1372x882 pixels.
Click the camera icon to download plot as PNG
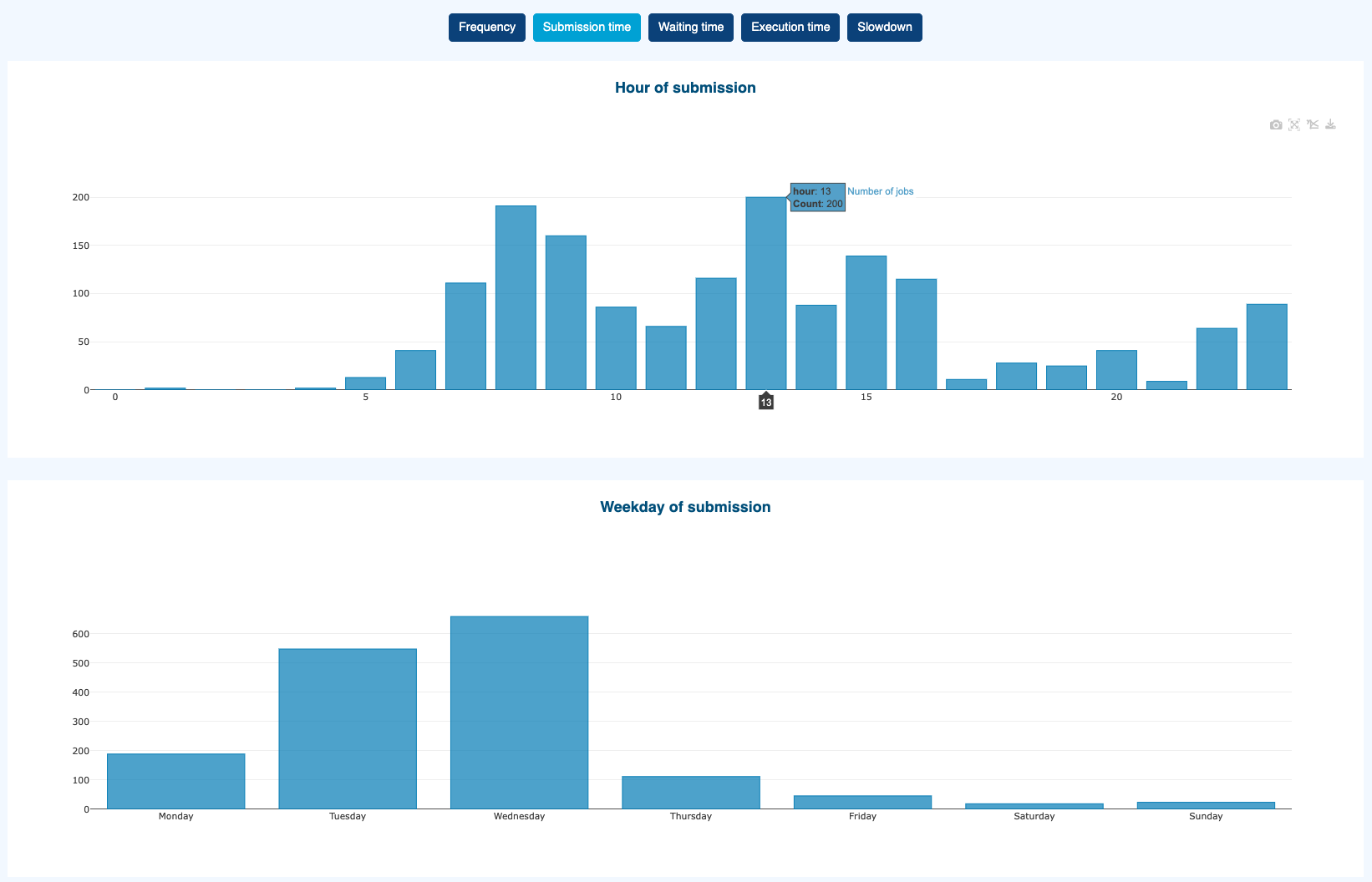point(1275,124)
